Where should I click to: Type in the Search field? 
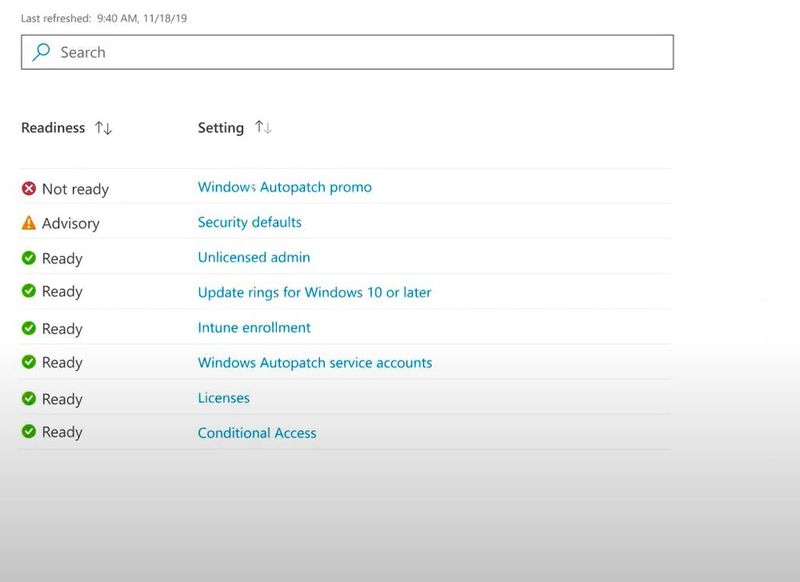[360, 52]
